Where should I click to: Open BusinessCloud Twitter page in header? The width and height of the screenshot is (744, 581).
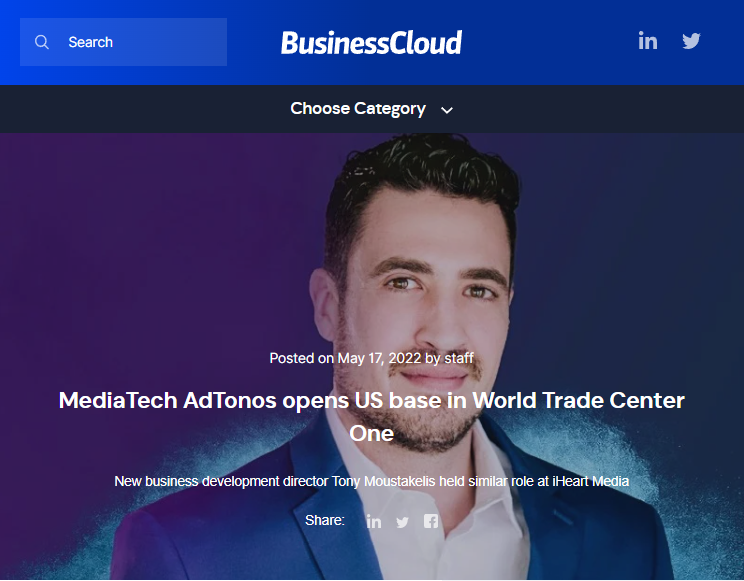click(x=691, y=41)
